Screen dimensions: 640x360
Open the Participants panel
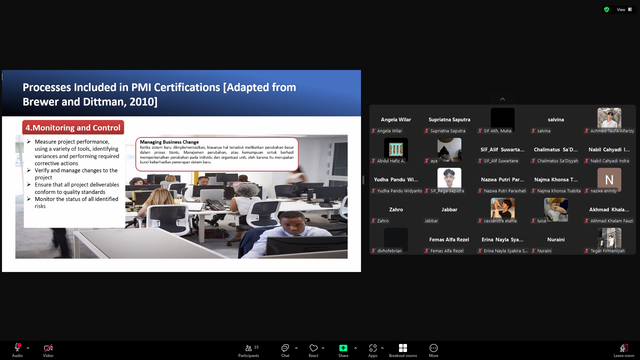[x=249, y=350]
